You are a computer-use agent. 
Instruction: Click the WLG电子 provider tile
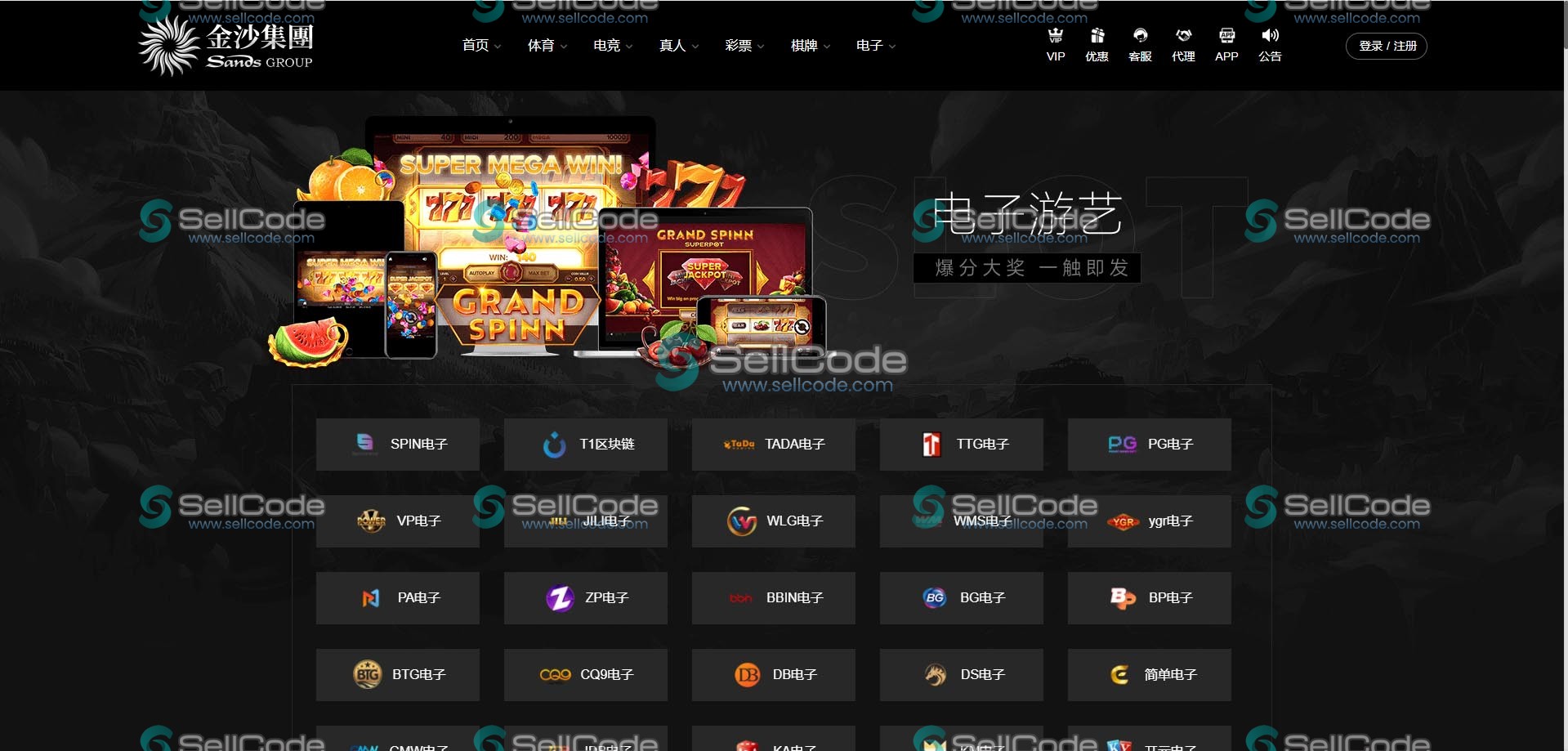point(773,521)
